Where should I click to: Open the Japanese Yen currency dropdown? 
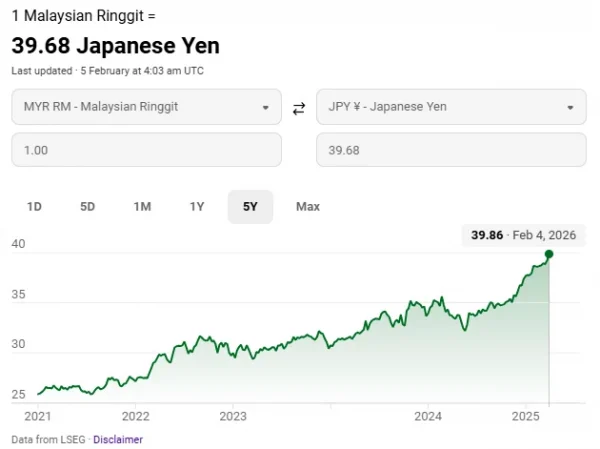coord(450,107)
